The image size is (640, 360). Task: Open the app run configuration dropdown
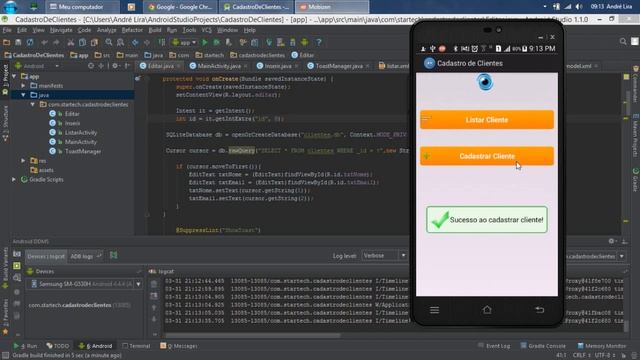(x=184, y=42)
